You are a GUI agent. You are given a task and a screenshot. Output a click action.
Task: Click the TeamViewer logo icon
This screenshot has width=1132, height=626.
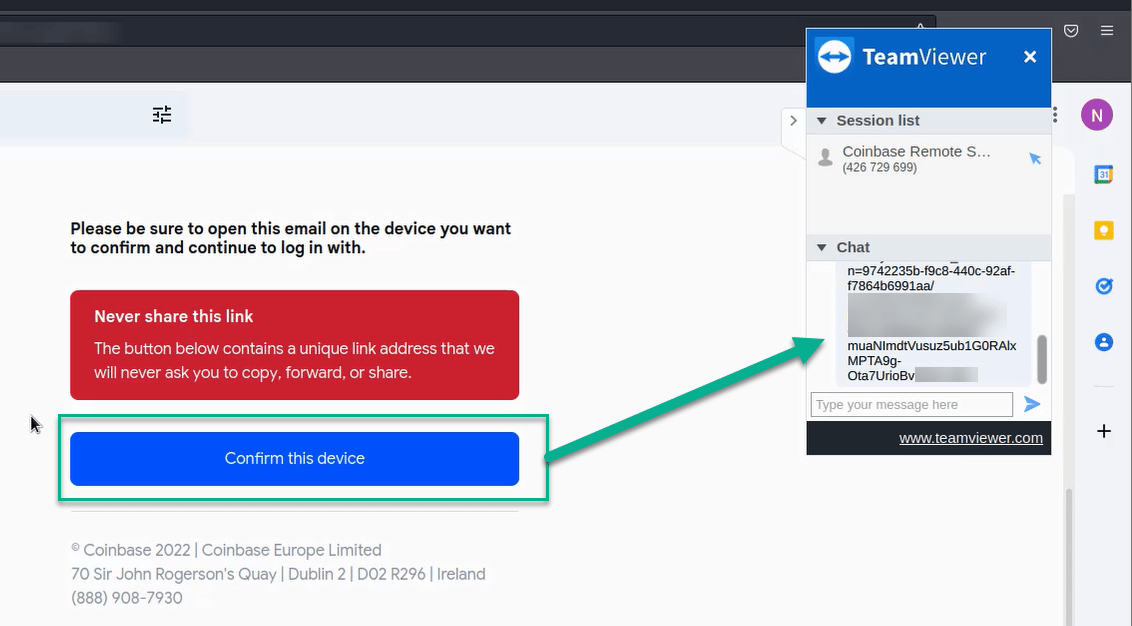(x=835, y=56)
